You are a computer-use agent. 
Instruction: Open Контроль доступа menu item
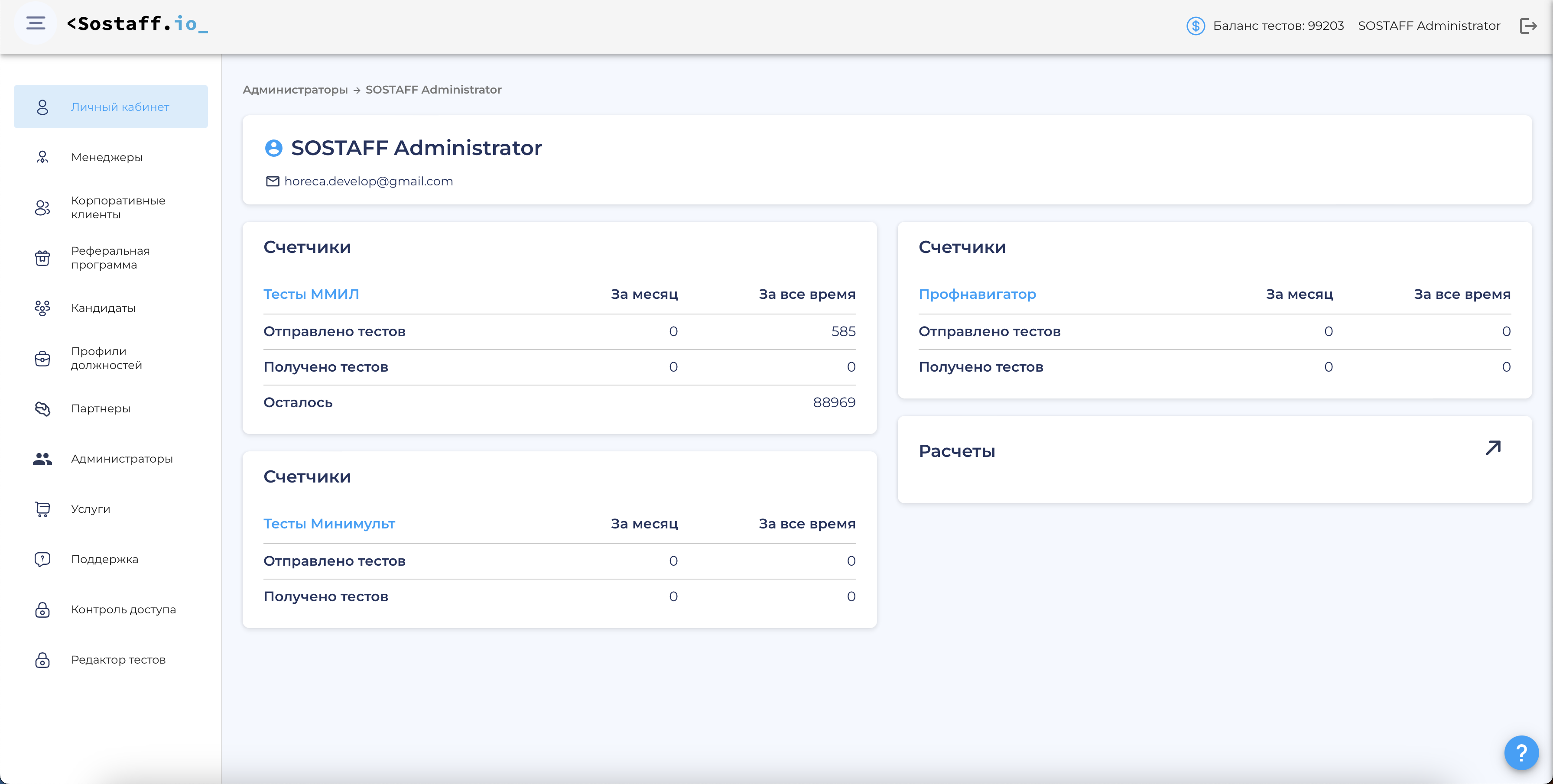[111, 609]
